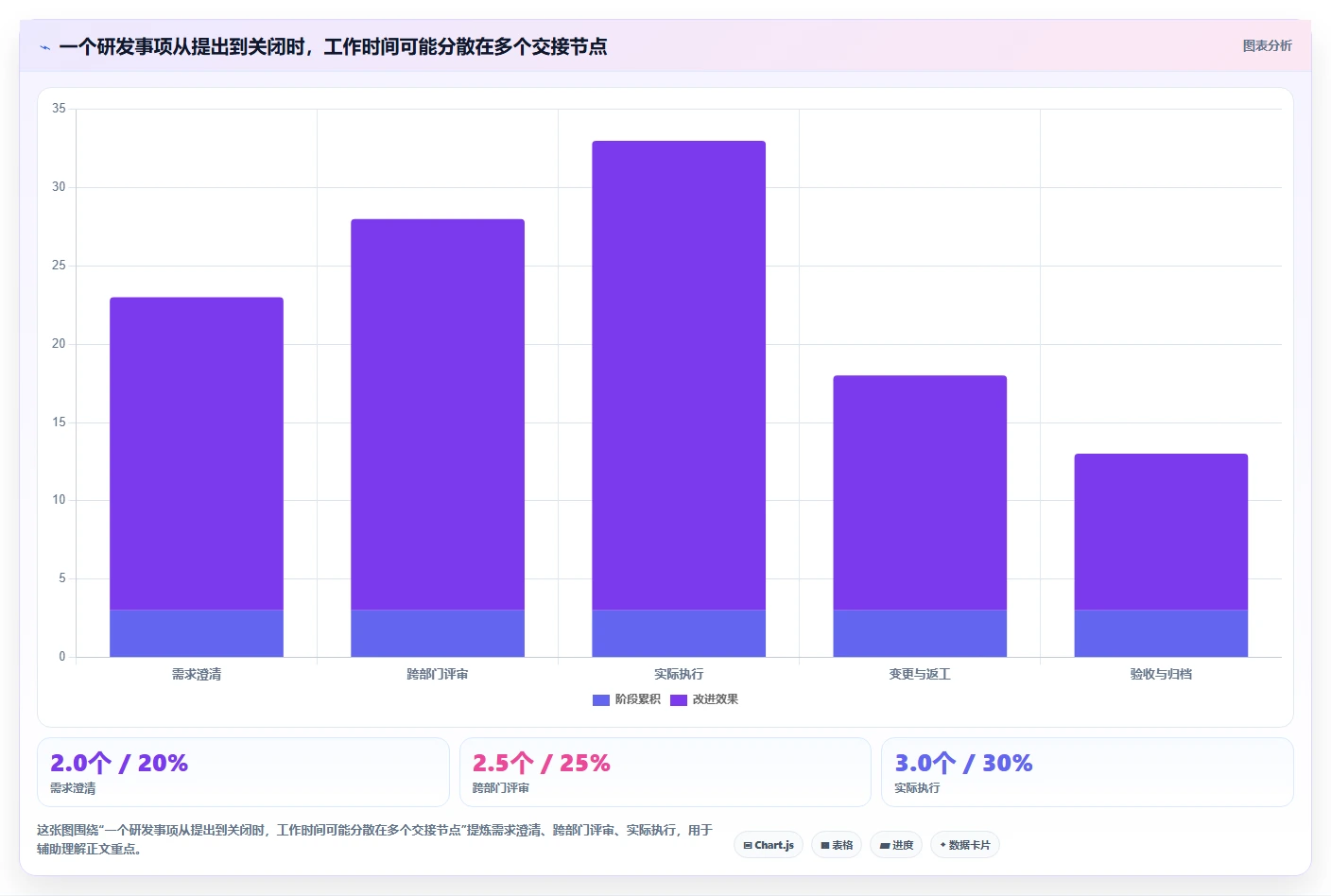The height and width of the screenshot is (896, 1331).
Task: Click the lightning icon beside the title
Action: click(x=44, y=47)
